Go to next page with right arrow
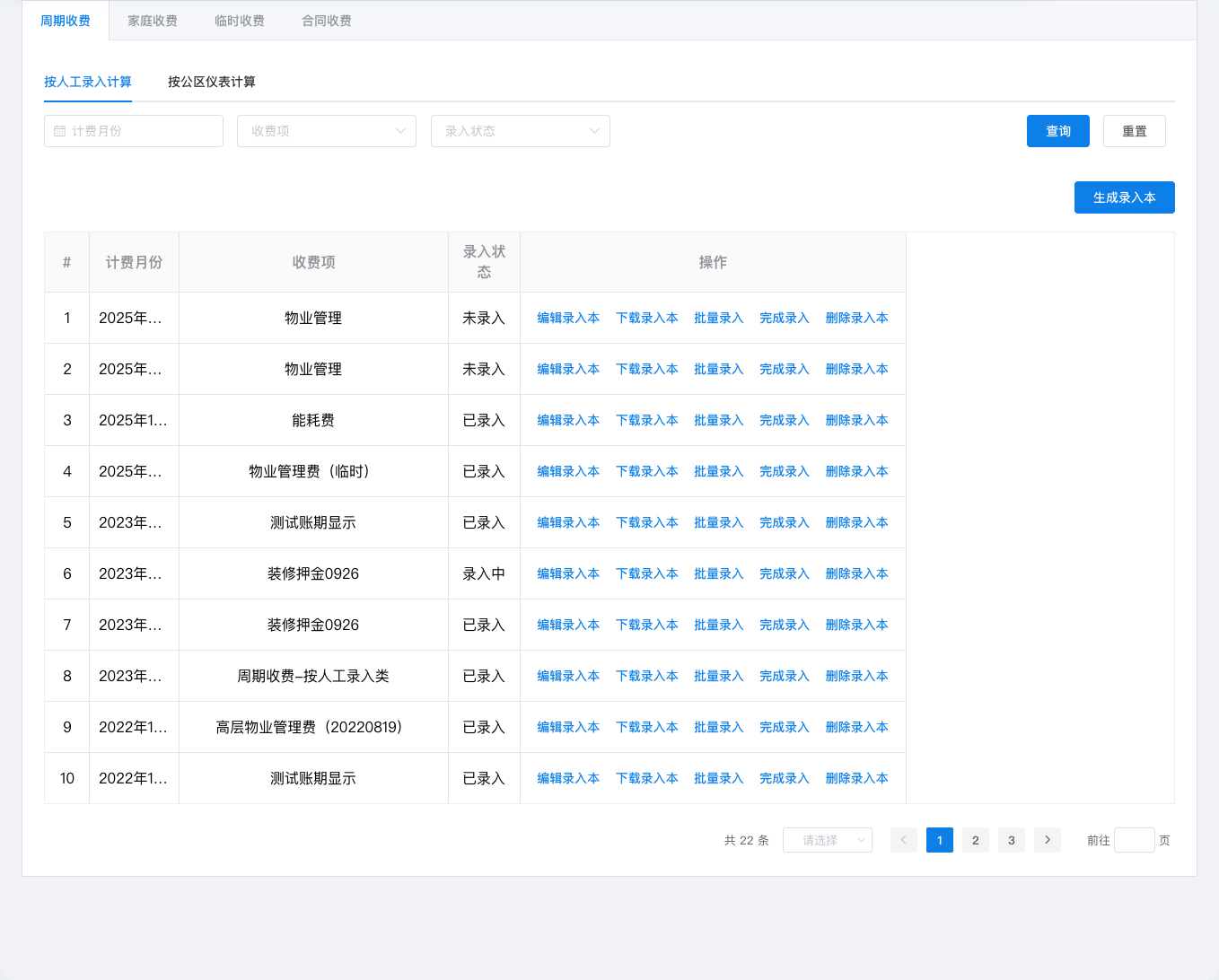 click(1047, 840)
